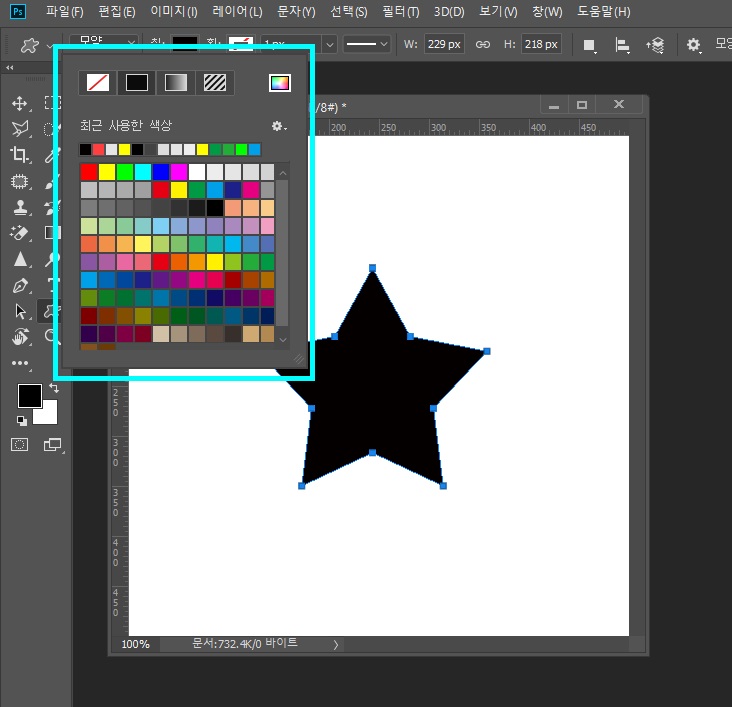The width and height of the screenshot is (732, 707).
Task: Select the Polygonal Lasso tool
Action: [20, 129]
